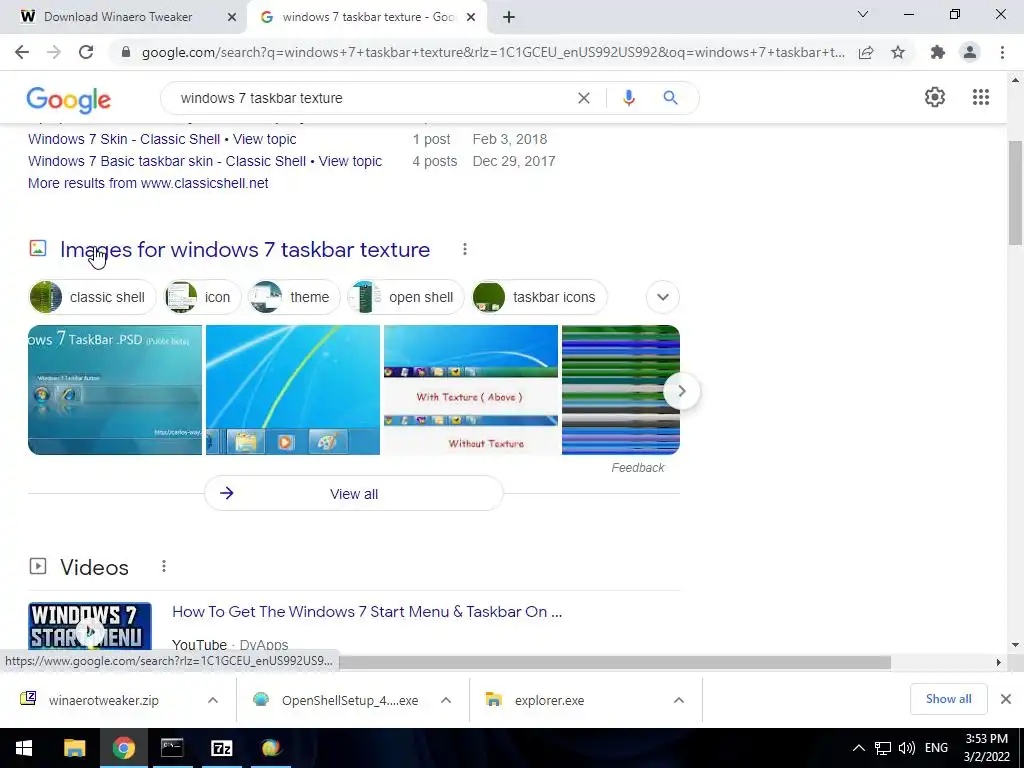Open the blue Windows 7 wallpaper thumbnail
The height and width of the screenshot is (768, 1024).
[x=293, y=390]
